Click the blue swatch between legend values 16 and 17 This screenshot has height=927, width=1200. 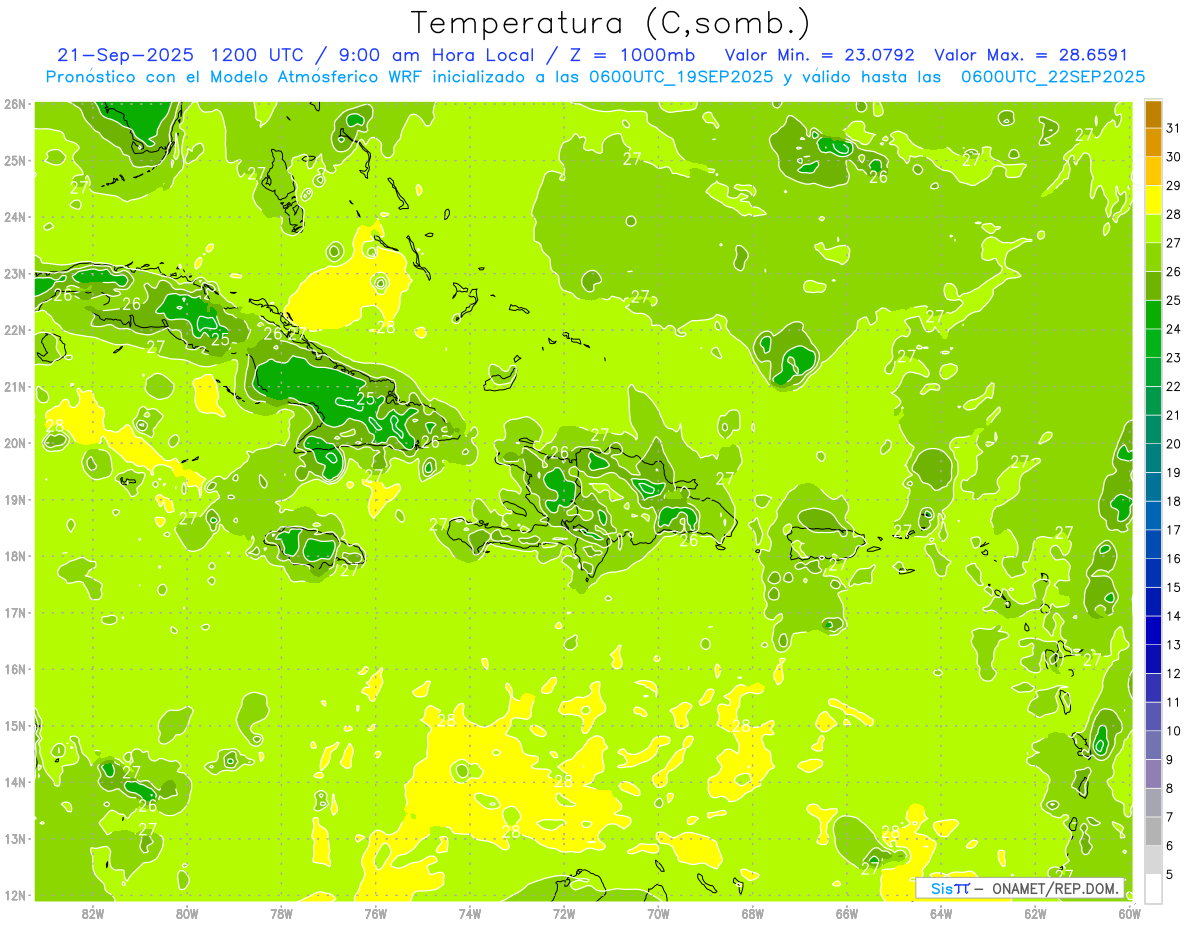1154,544
